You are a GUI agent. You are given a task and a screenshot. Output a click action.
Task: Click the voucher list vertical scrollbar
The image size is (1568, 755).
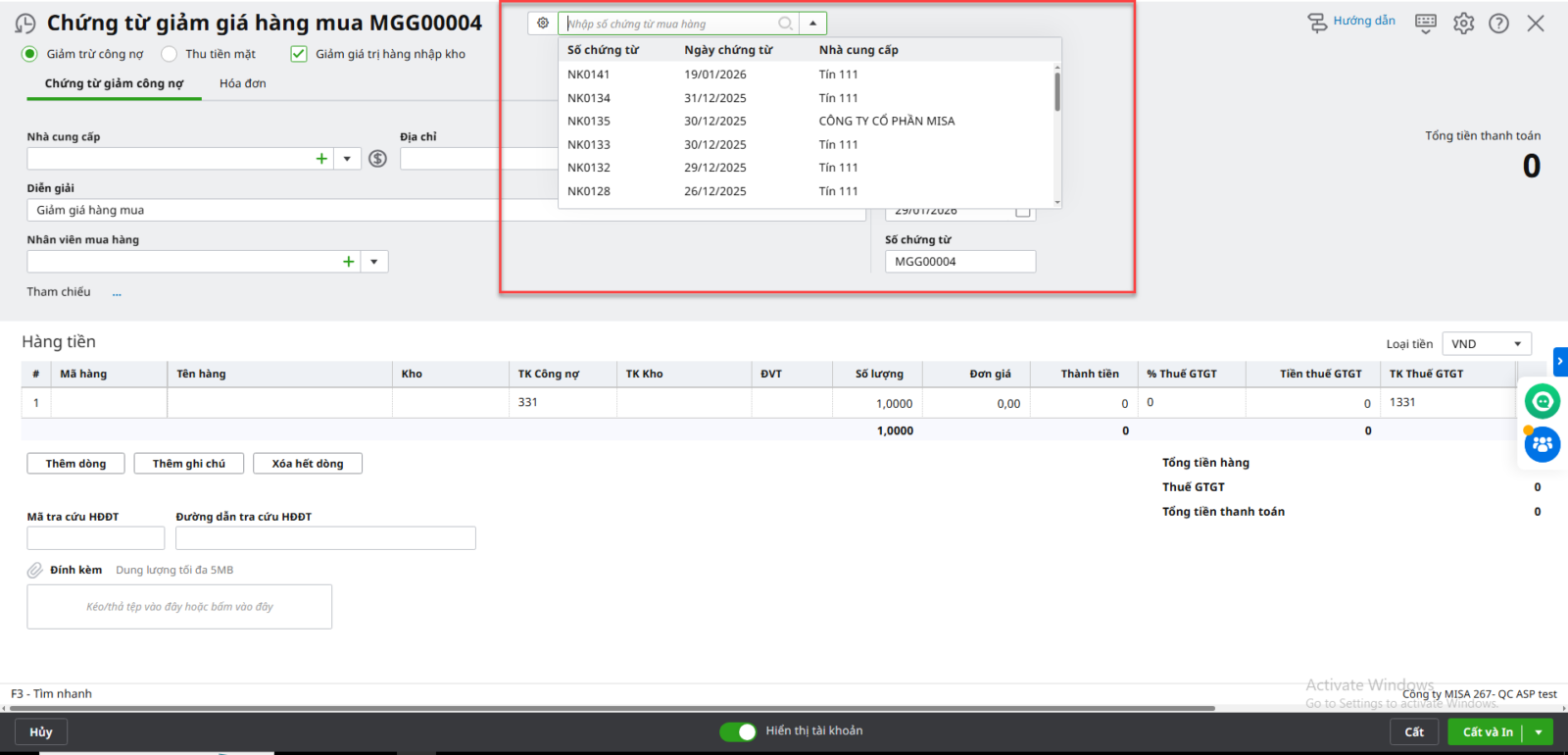[x=1056, y=92]
